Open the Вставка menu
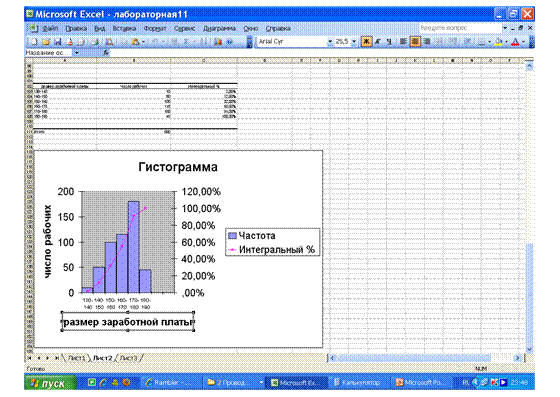Screen dimensions: 560x397 click(x=124, y=29)
